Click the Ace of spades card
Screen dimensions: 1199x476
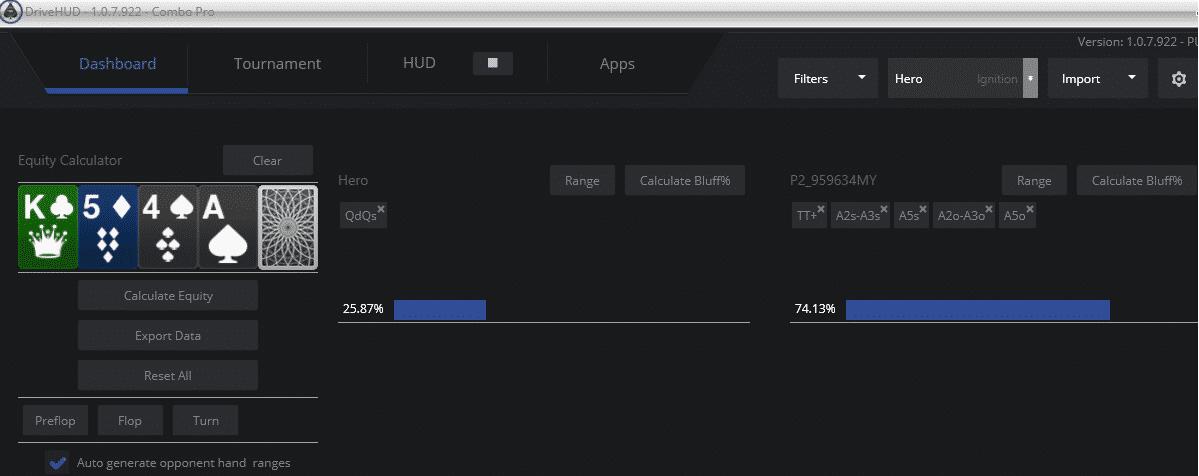[x=228, y=227]
